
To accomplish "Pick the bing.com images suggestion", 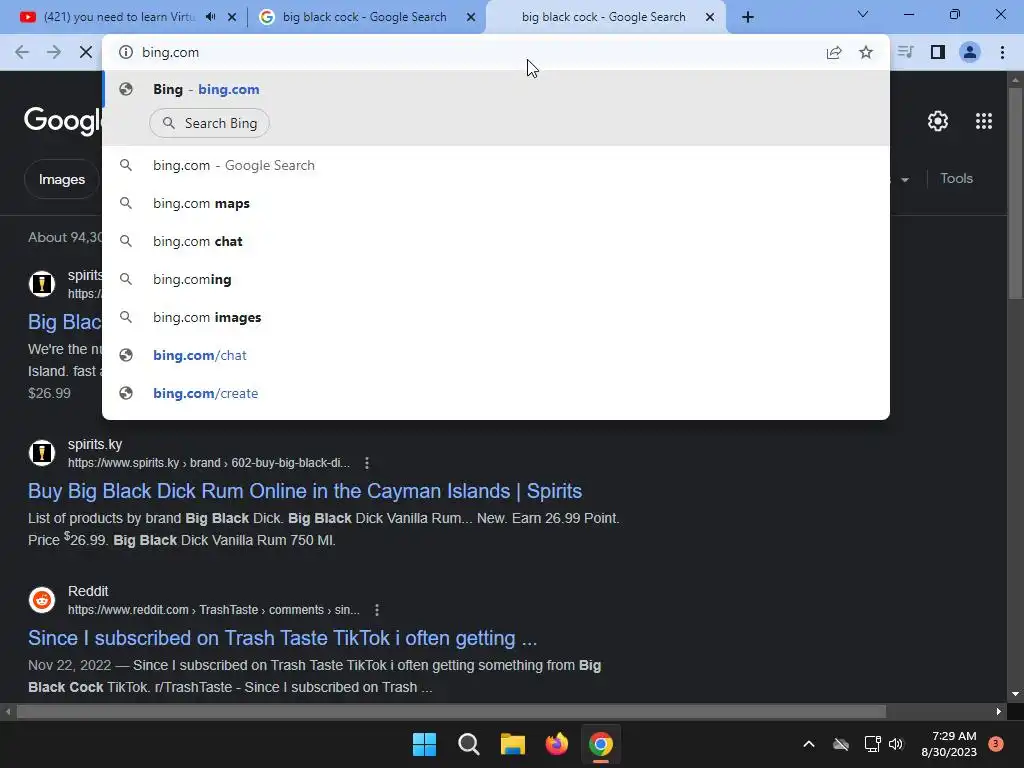I will tap(496, 317).
